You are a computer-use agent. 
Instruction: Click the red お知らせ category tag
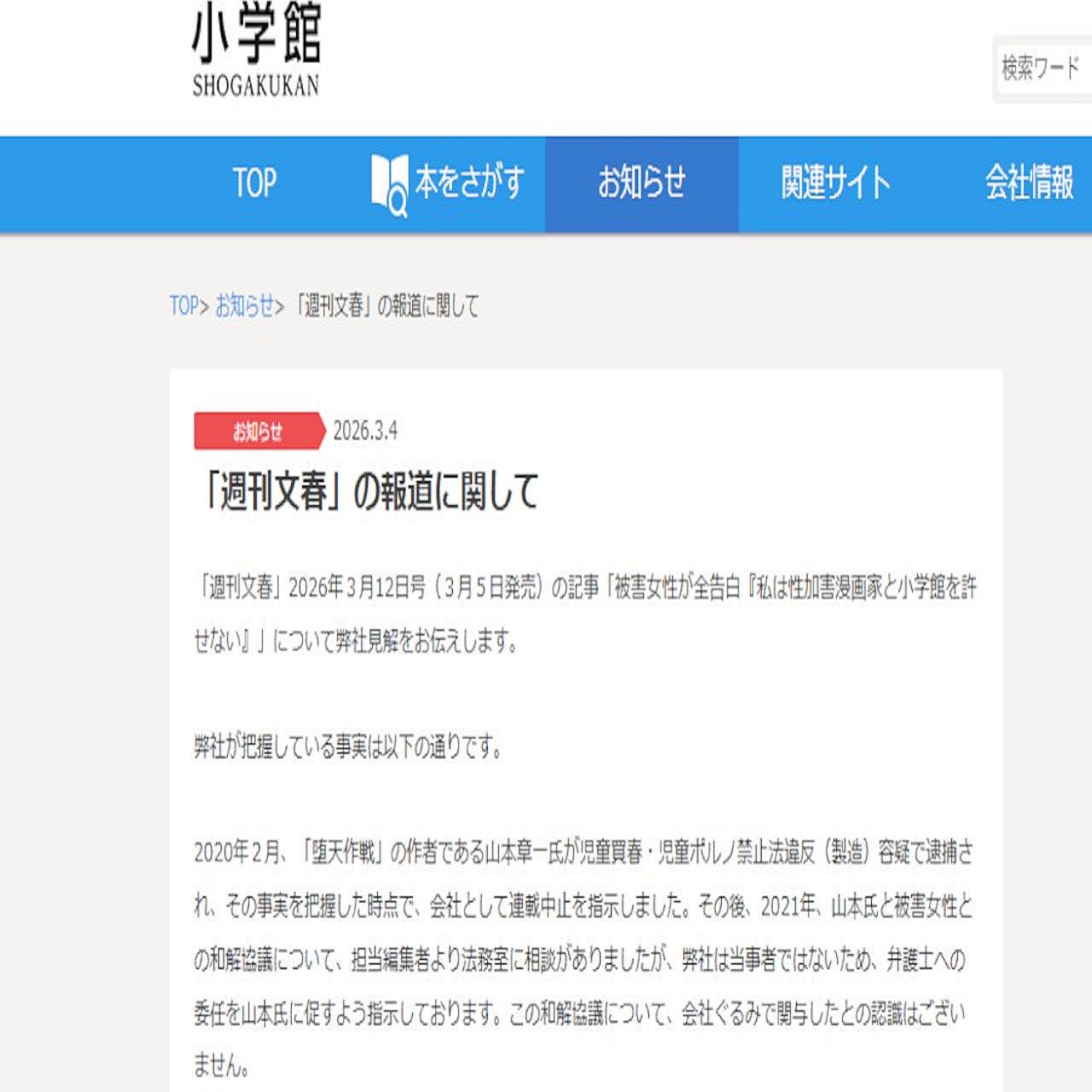(258, 432)
